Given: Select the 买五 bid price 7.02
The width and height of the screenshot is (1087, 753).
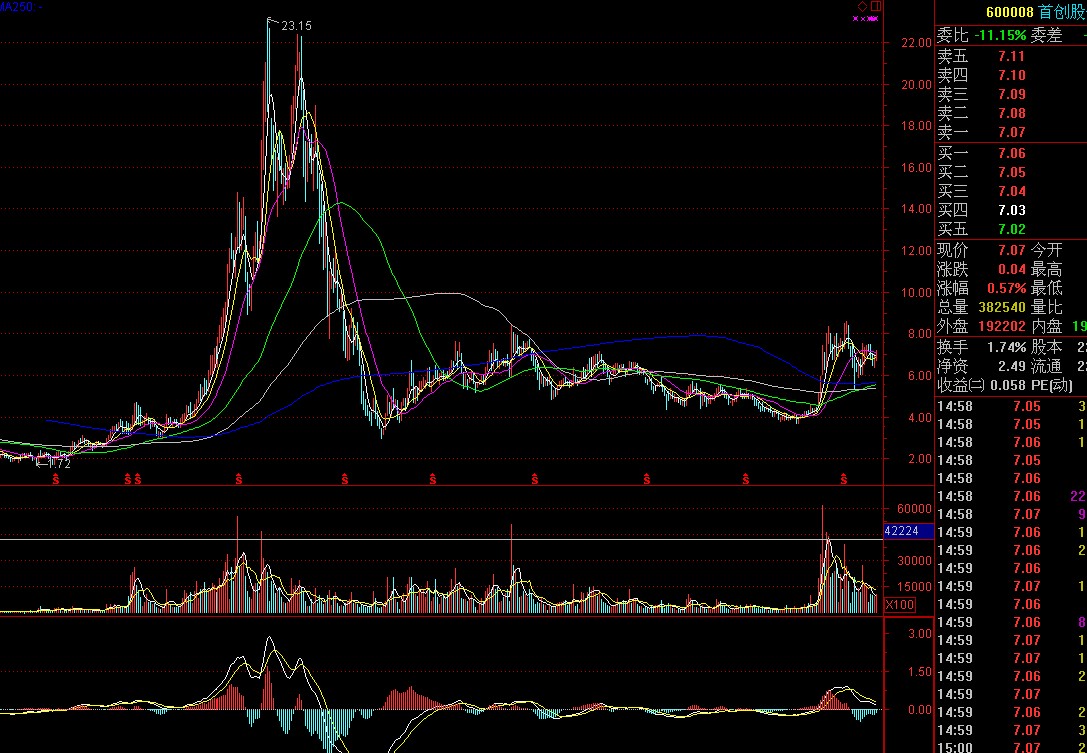Looking at the screenshot, I should pyautogui.click(x=1011, y=229).
